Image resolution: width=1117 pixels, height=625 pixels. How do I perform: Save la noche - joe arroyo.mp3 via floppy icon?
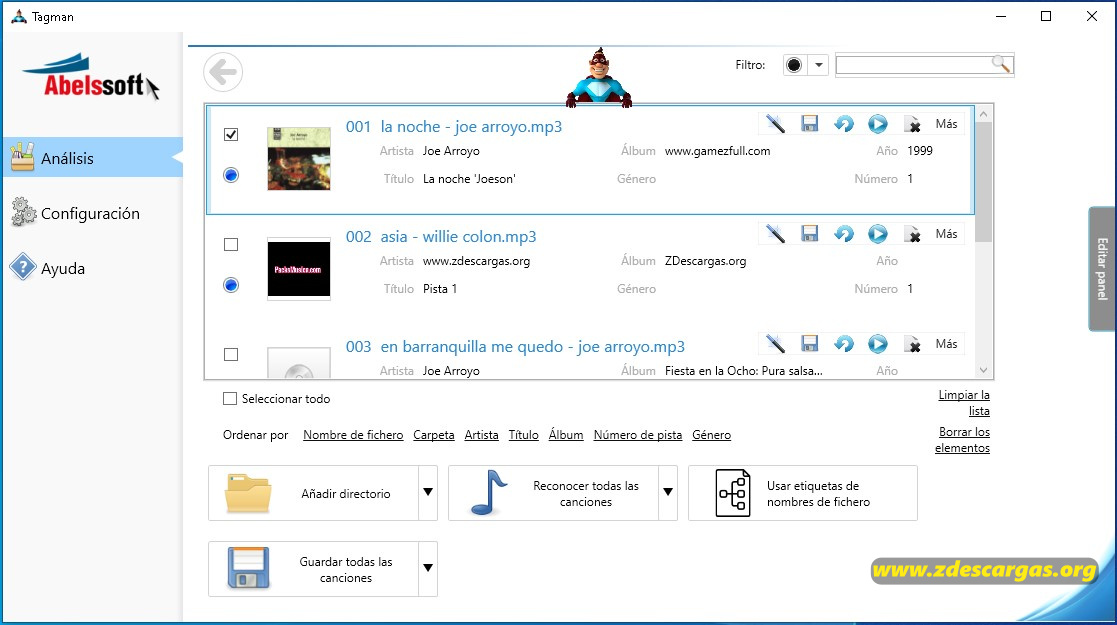pyautogui.click(x=809, y=124)
